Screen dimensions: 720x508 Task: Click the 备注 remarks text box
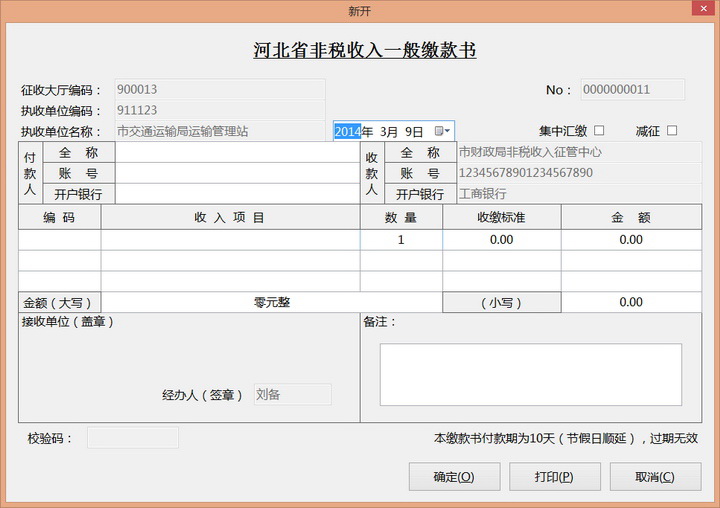(531, 374)
